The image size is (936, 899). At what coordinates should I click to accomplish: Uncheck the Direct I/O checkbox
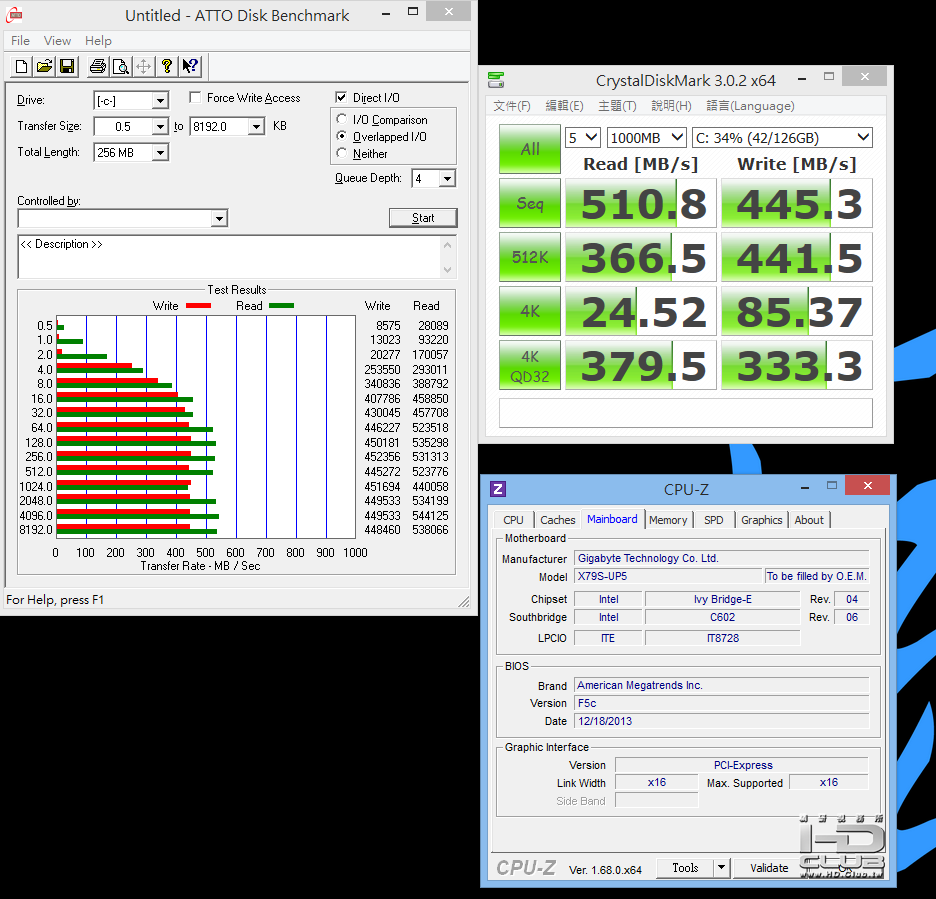point(341,97)
